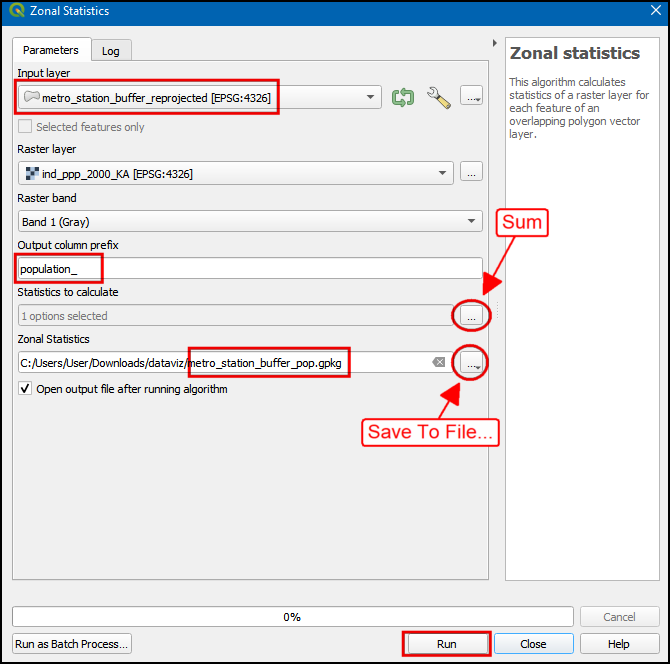Viewport: 670px width, 664px height.
Task: Open statistics to calculate selection button
Action: tap(471, 315)
